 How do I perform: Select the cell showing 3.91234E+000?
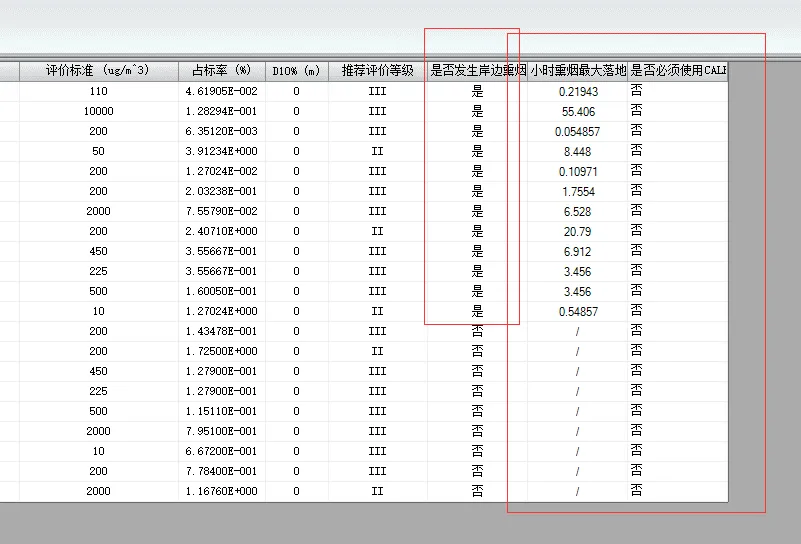pyautogui.click(x=222, y=151)
